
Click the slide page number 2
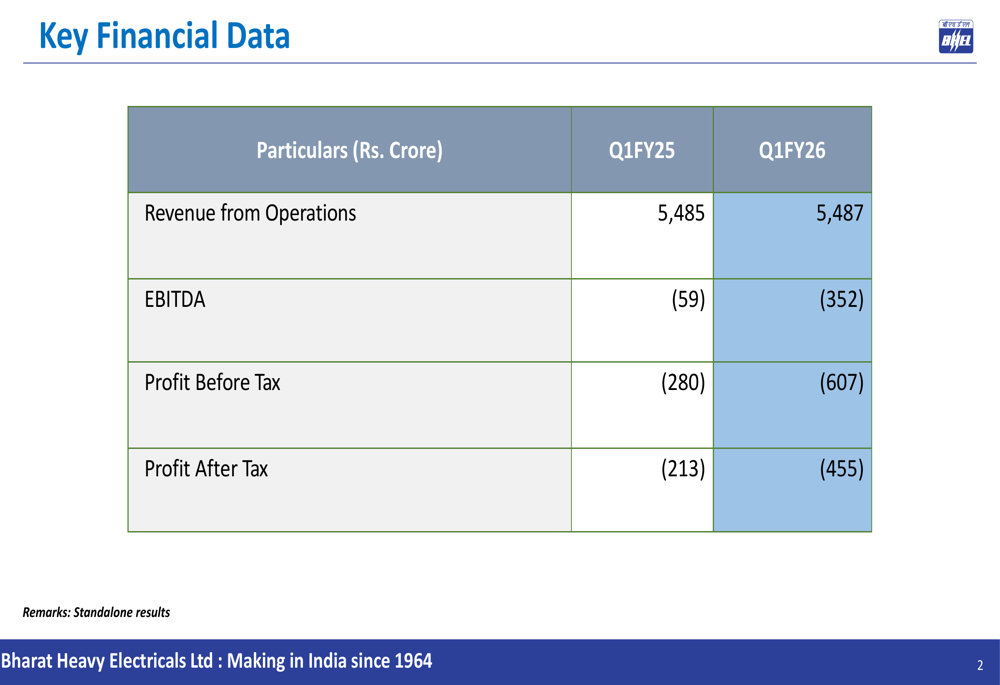click(980, 665)
